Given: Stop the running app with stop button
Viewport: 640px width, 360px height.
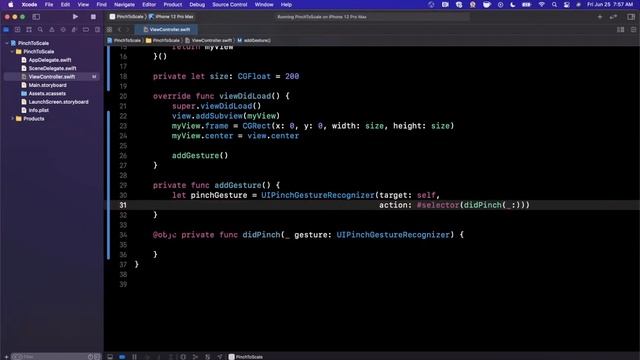Looking at the screenshot, I should (x=93, y=17).
